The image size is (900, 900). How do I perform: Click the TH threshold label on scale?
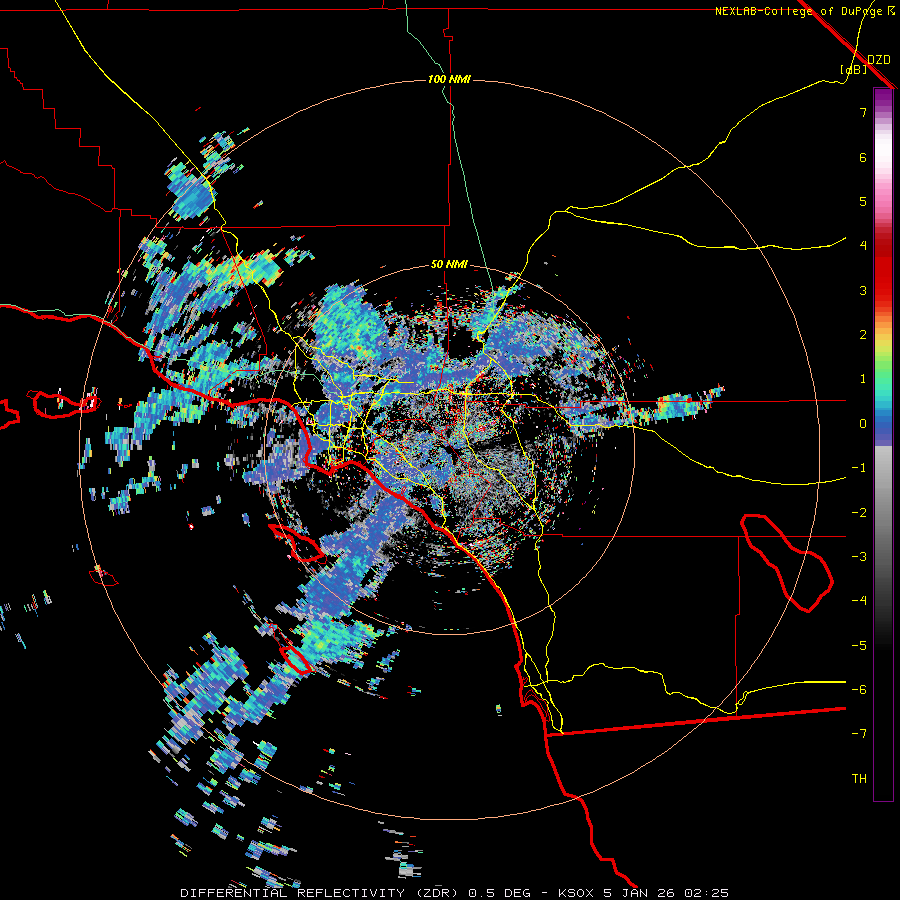[x=859, y=779]
